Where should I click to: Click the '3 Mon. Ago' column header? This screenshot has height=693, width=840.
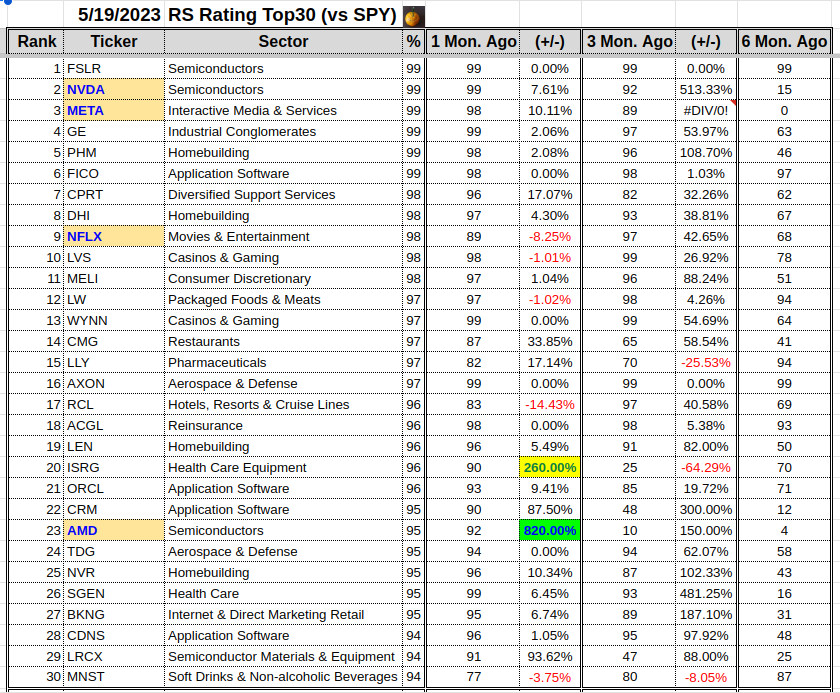(x=629, y=42)
